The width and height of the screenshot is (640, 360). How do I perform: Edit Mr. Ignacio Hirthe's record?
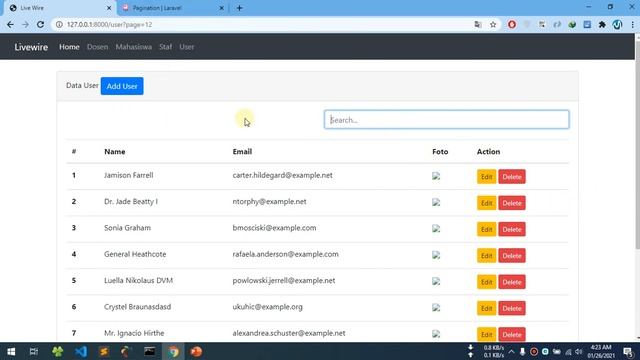coord(487,334)
